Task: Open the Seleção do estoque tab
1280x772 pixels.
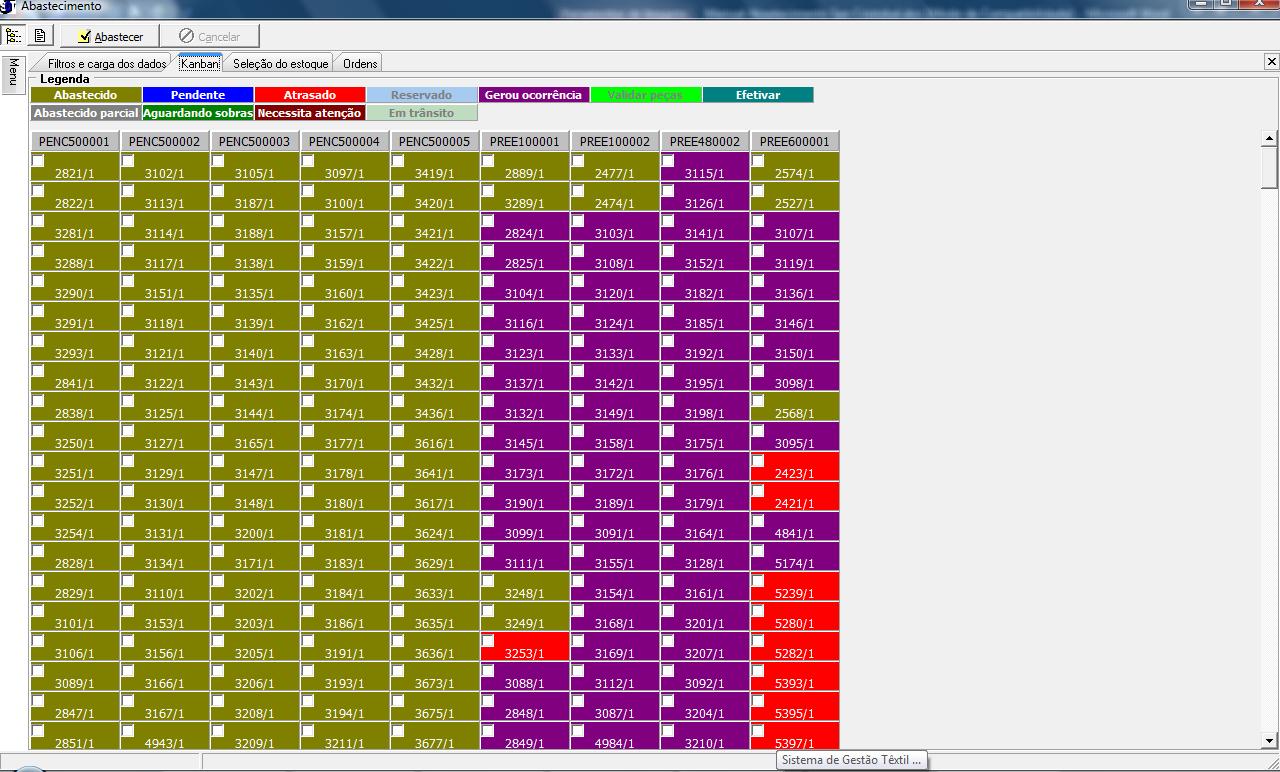Action: 280,63
